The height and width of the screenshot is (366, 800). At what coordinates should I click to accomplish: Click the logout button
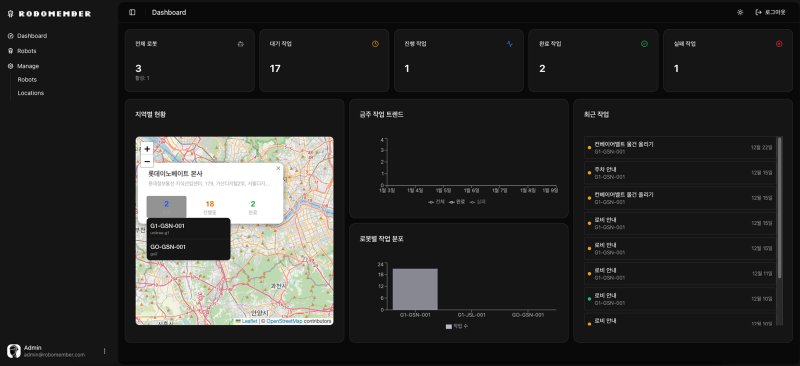click(x=770, y=12)
